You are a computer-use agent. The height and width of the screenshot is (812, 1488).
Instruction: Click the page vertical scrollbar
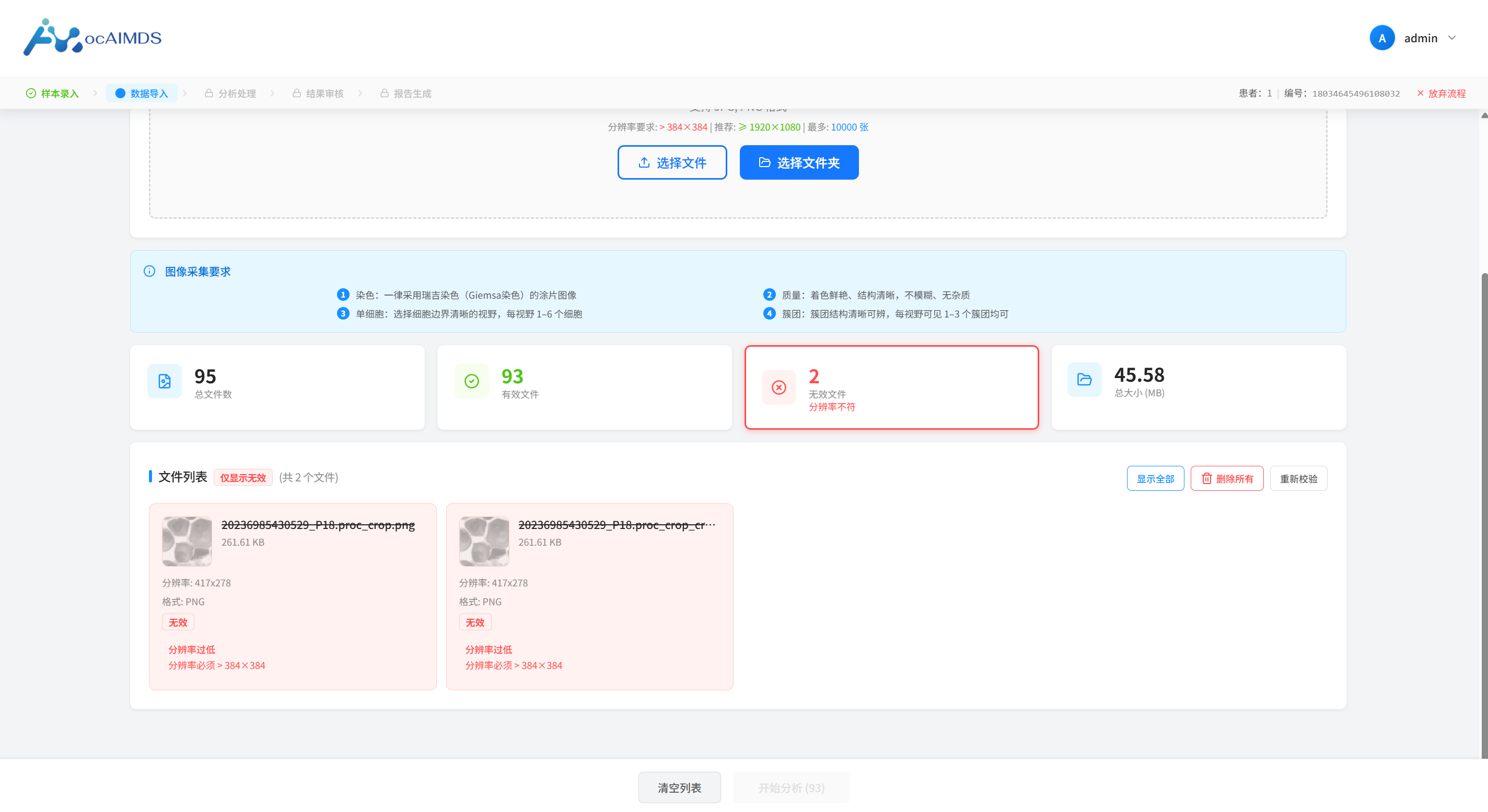pyautogui.click(x=1483, y=514)
